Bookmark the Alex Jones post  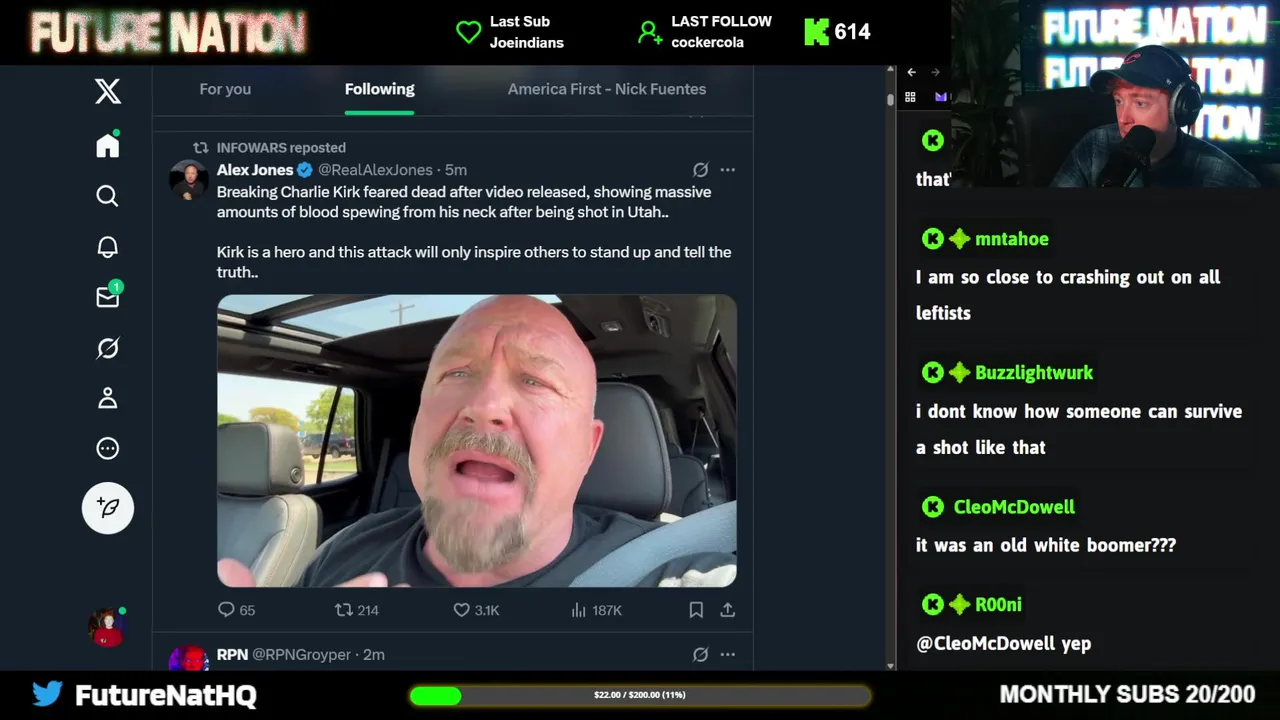696,609
